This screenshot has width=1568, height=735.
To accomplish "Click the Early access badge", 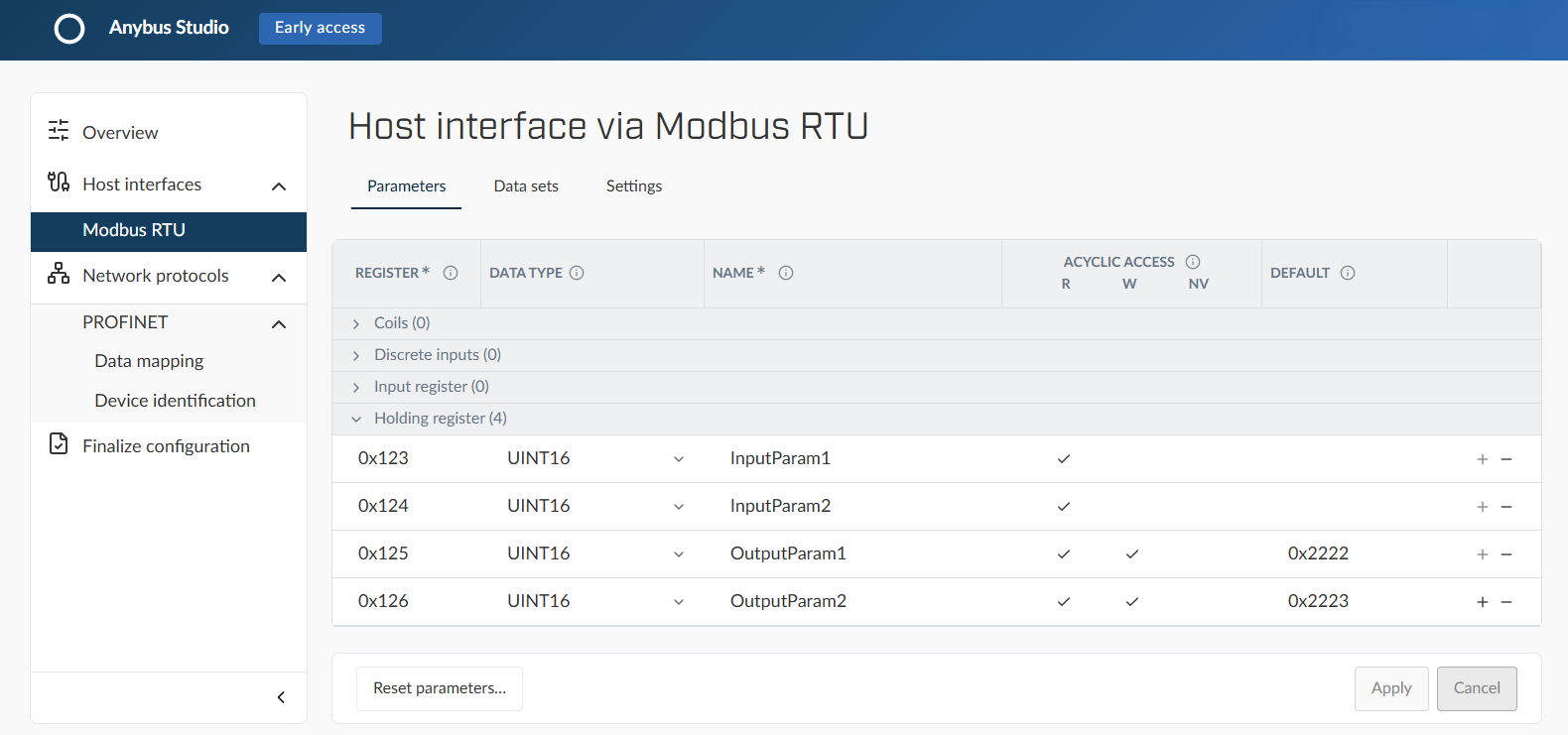I will [321, 28].
